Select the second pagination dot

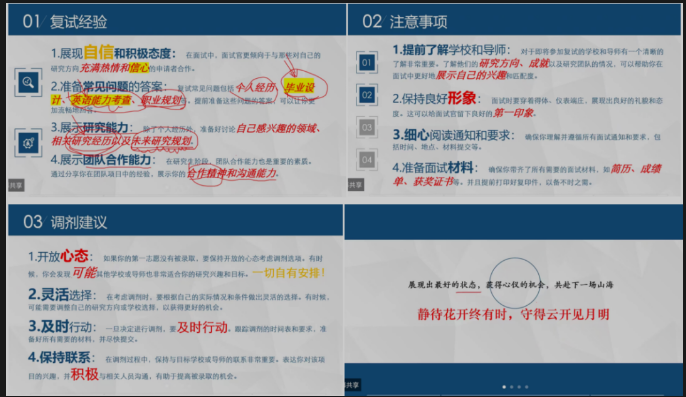511,387
